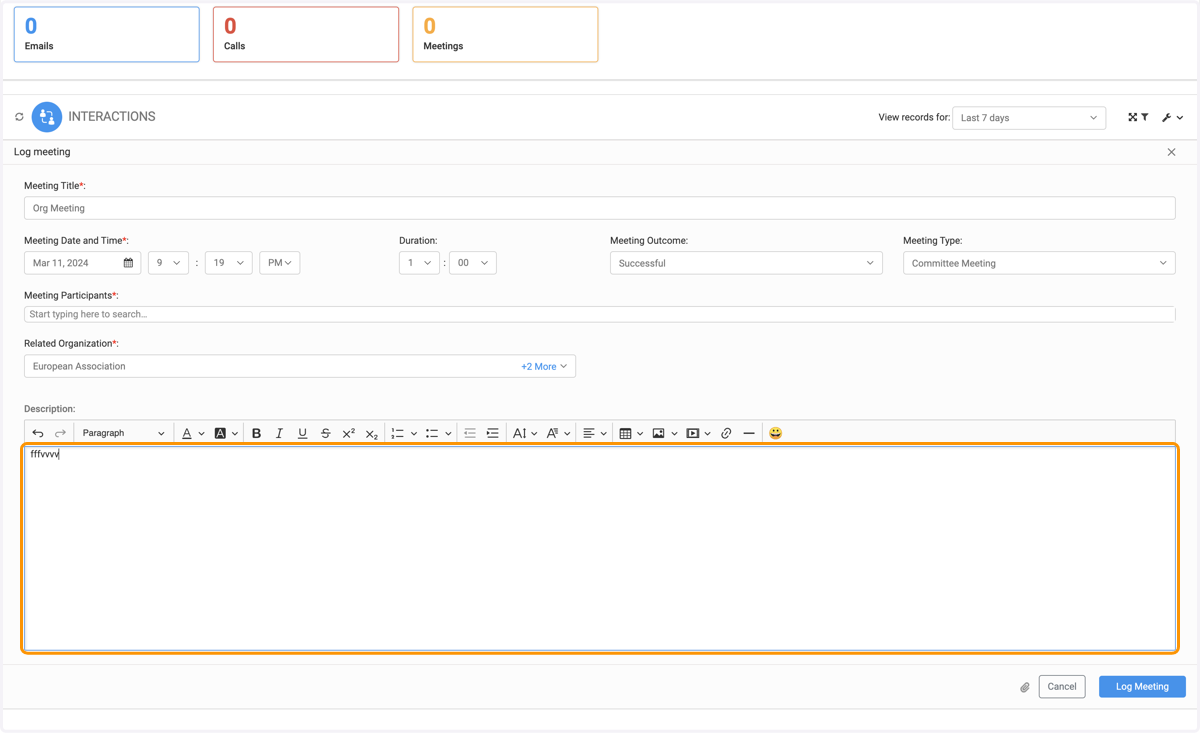Expand bulleted list options arrow
This screenshot has height=733, width=1200.
(448, 434)
